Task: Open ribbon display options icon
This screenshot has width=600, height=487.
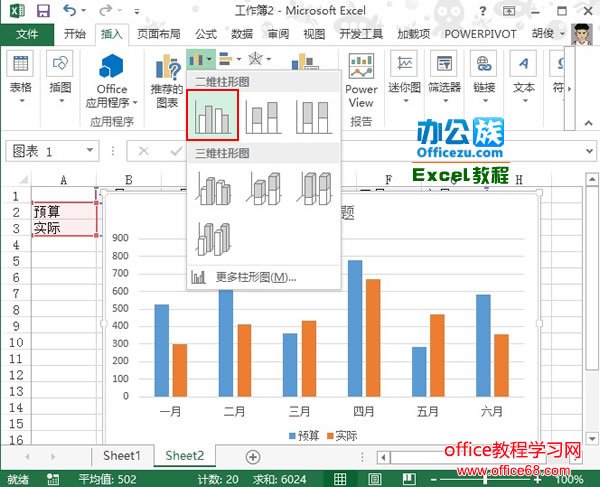Action: [x=509, y=11]
